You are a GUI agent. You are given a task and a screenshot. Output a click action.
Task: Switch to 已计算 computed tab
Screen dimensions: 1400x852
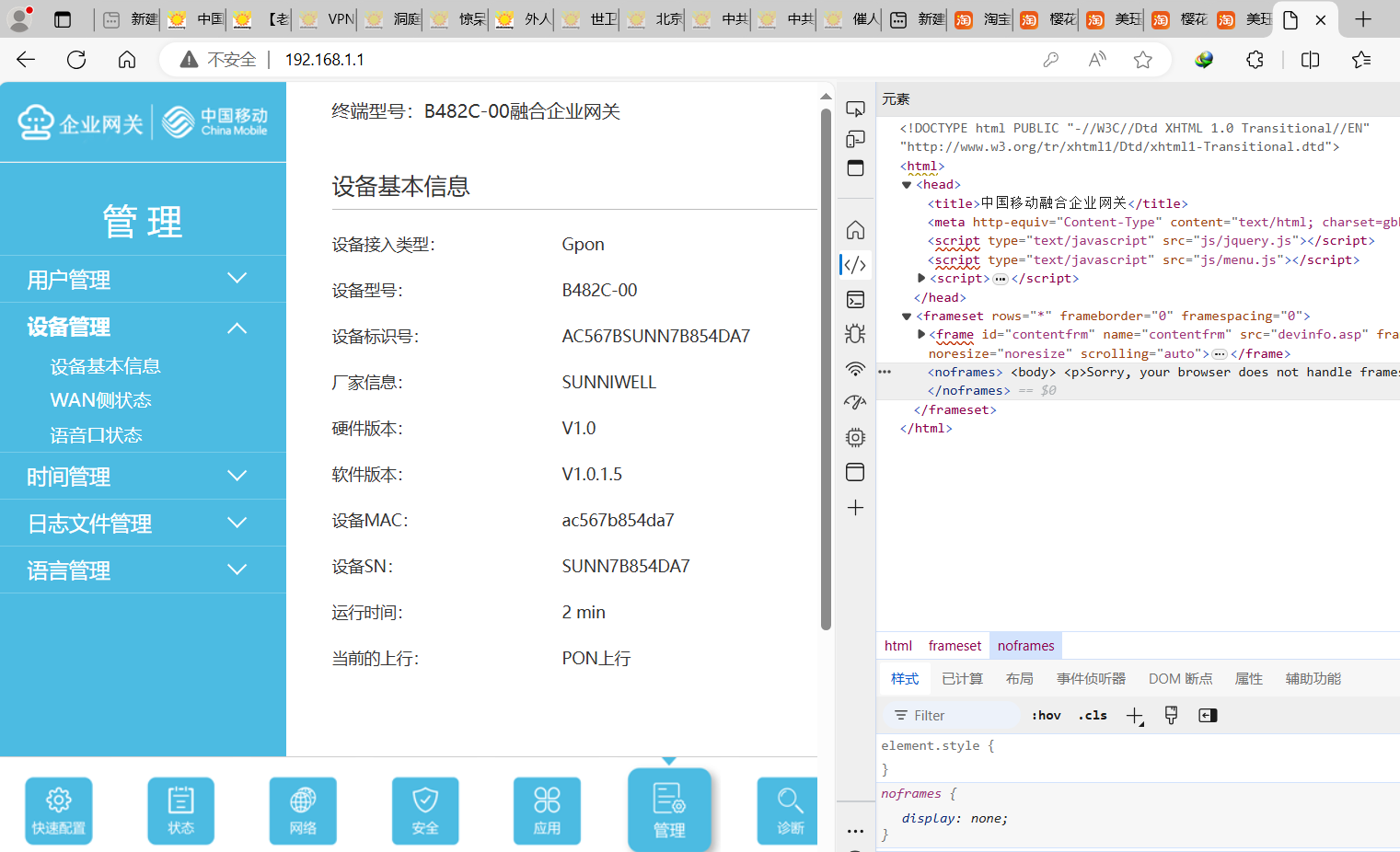coord(962,679)
